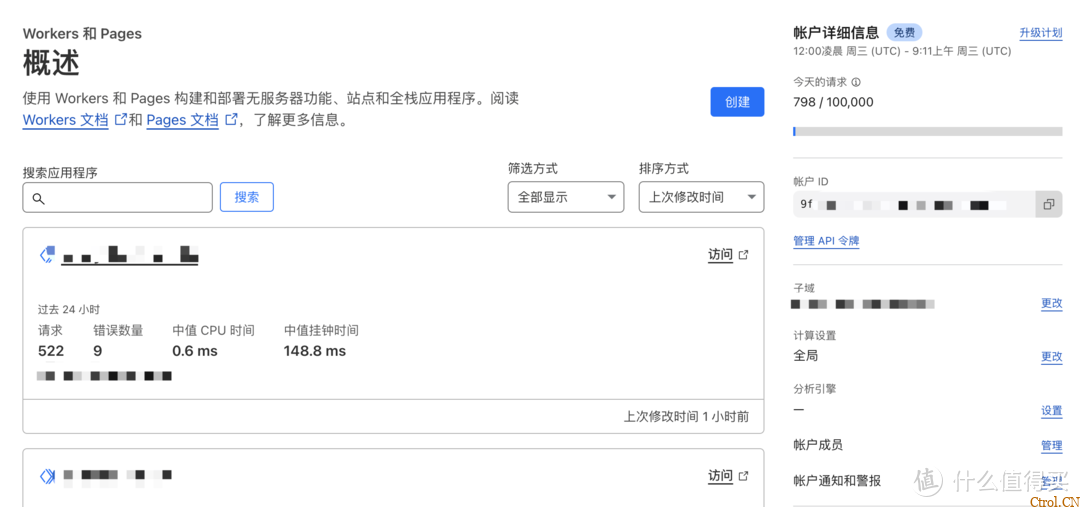Click the copy account ID icon

coord(1048,204)
